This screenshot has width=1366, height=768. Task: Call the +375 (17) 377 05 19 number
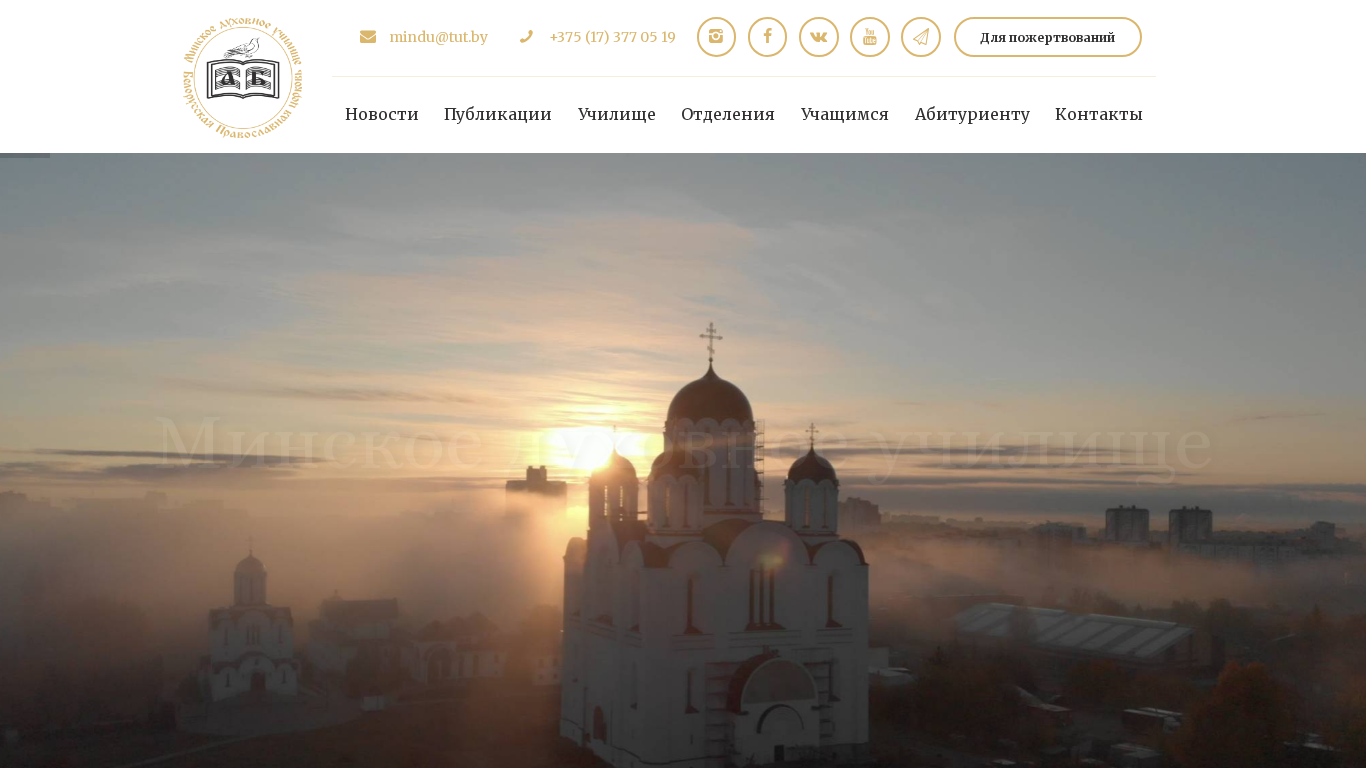[x=612, y=37]
